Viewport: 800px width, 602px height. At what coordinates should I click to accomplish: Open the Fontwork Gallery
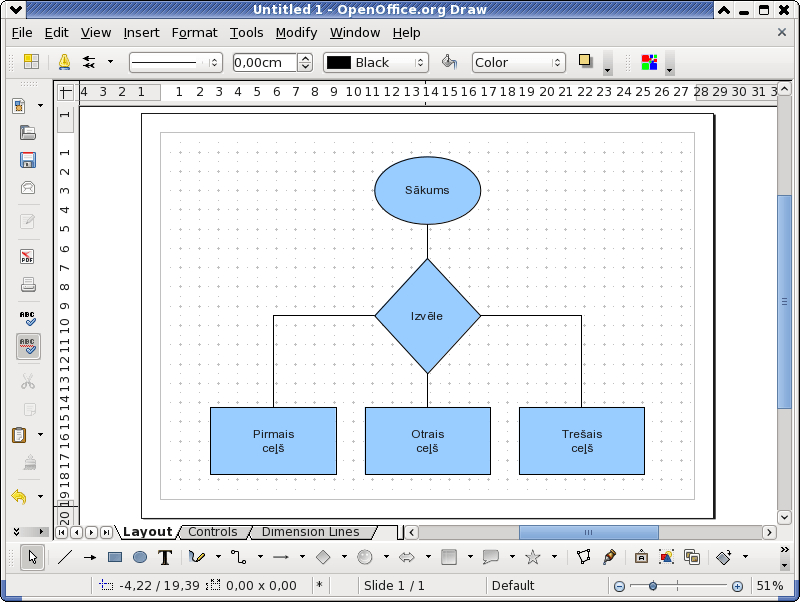pyautogui.click(x=641, y=557)
